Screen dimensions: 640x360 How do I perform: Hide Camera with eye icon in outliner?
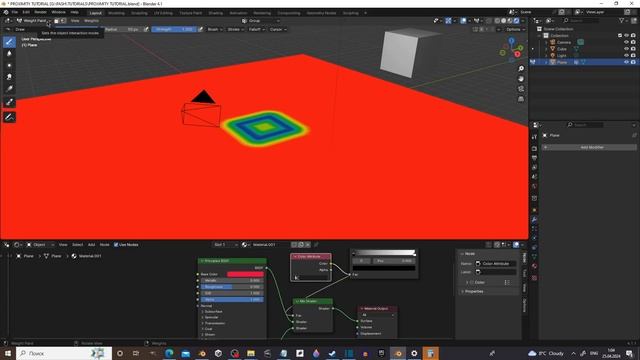[x=627, y=42]
